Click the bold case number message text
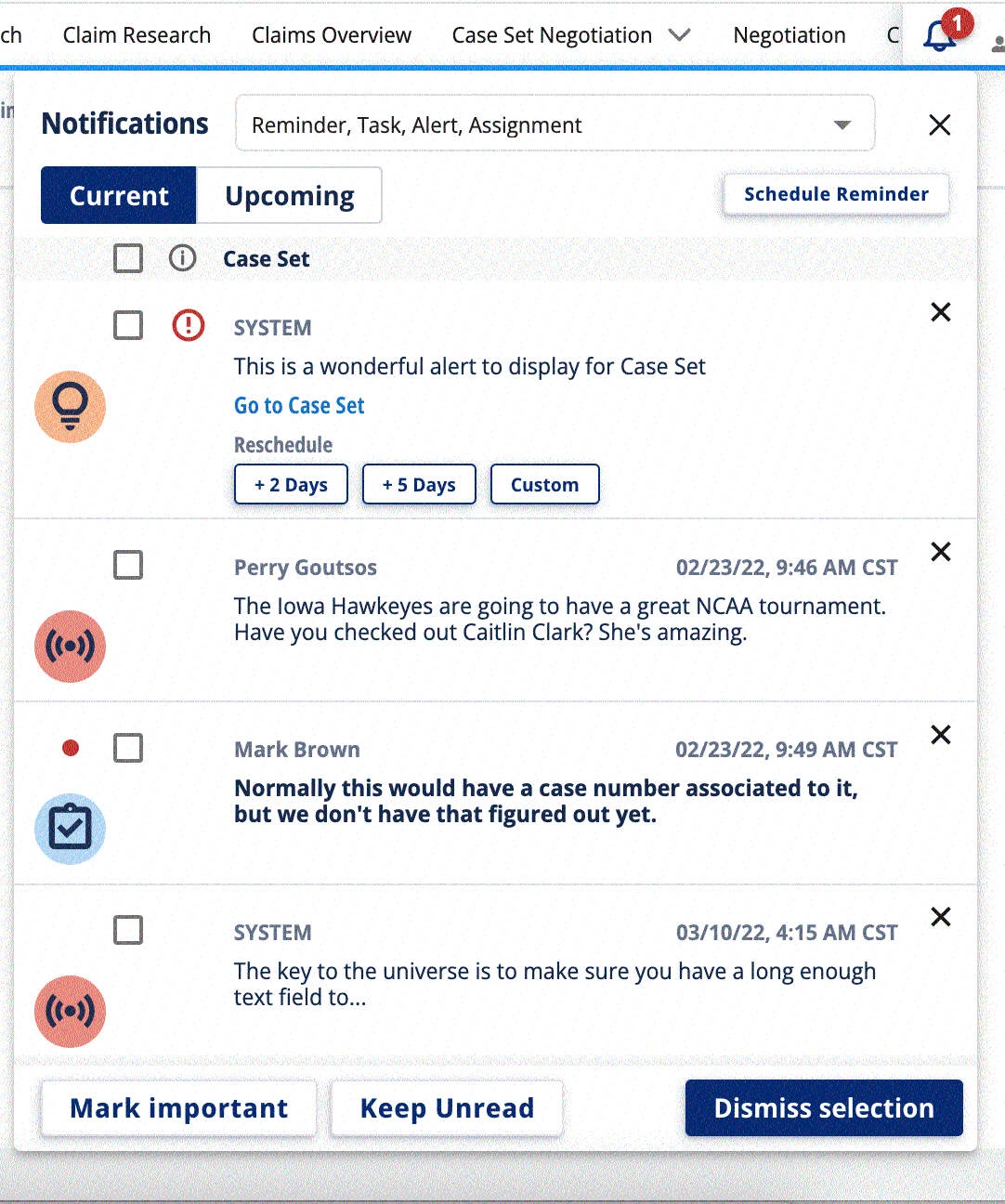This screenshot has height=1204, width=1005. pyautogui.click(x=546, y=801)
